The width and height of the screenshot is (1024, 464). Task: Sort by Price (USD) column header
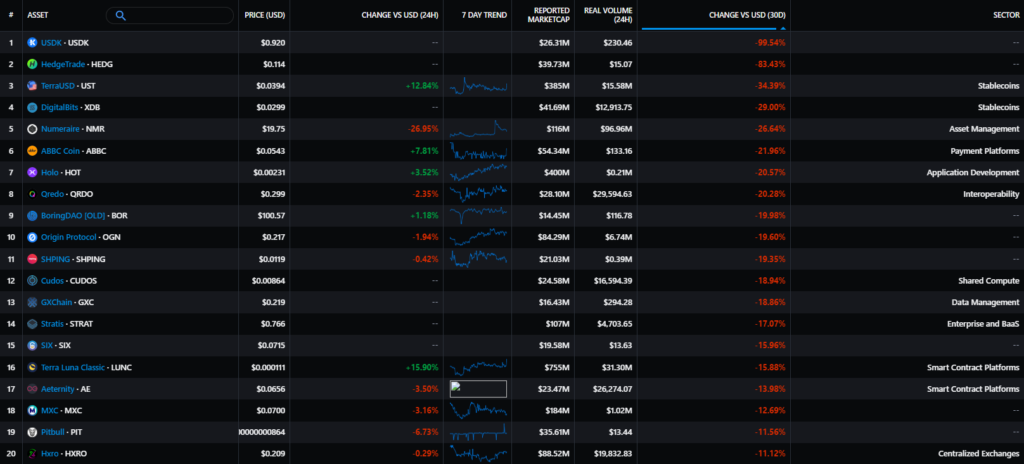tap(266, 15)
